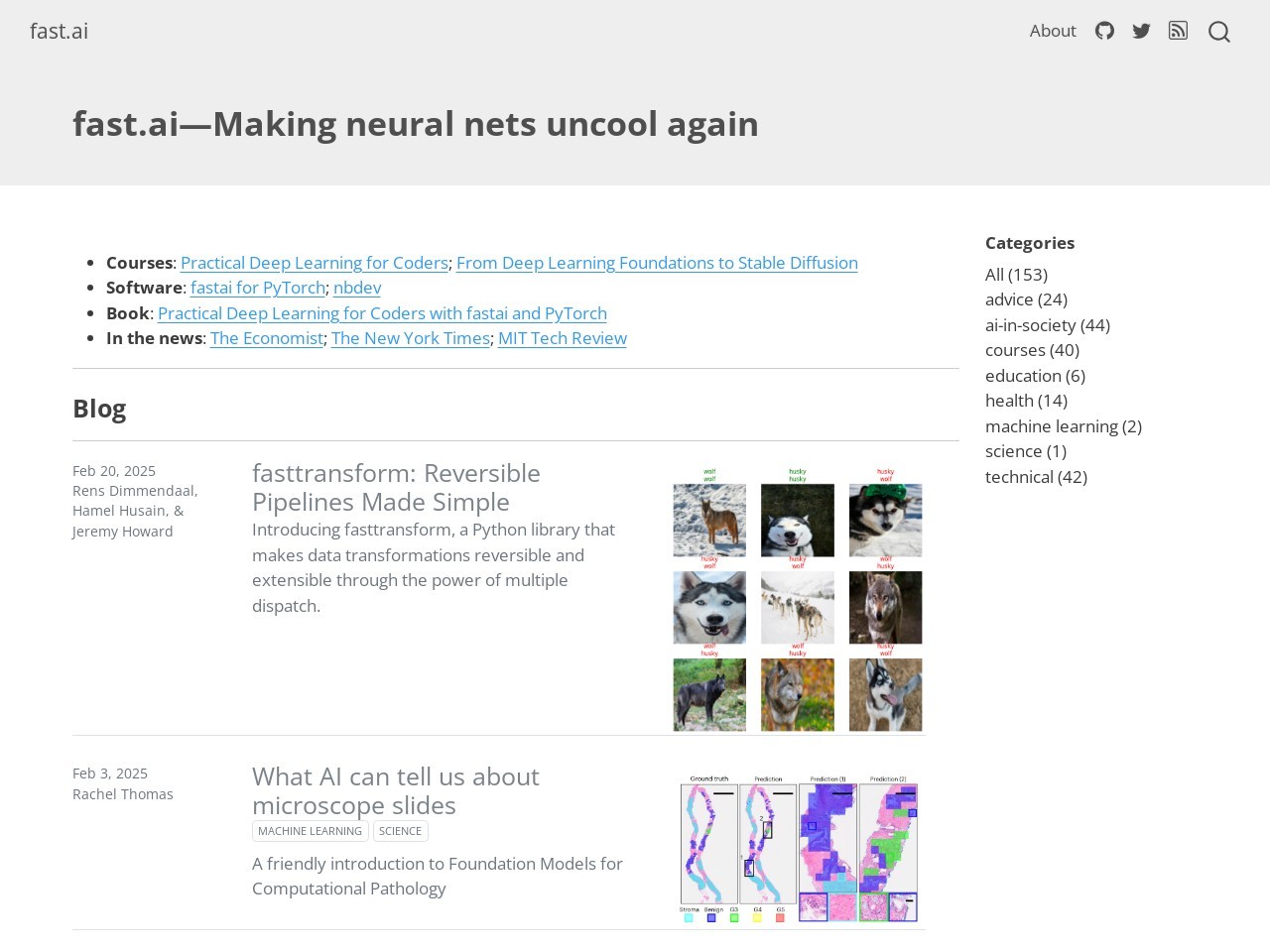Open the nbdev software link

pyautogui.click(x=357, y=288)
